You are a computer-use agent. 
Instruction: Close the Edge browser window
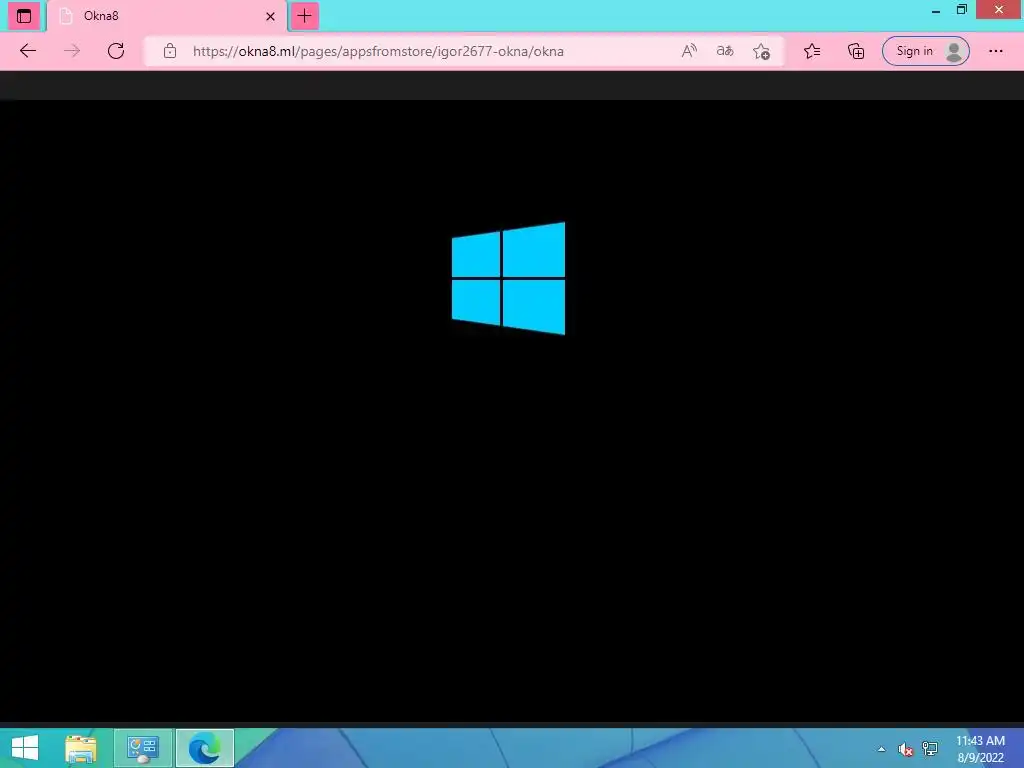coord(999,9)
